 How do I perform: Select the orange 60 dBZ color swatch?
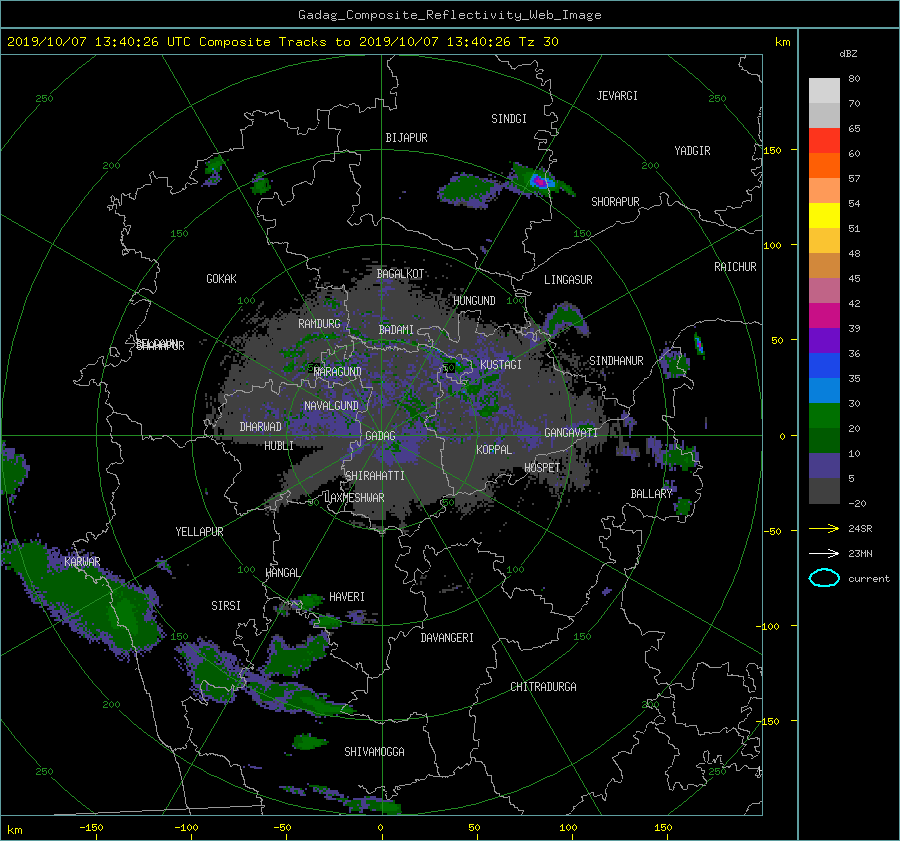pos(824,166)
